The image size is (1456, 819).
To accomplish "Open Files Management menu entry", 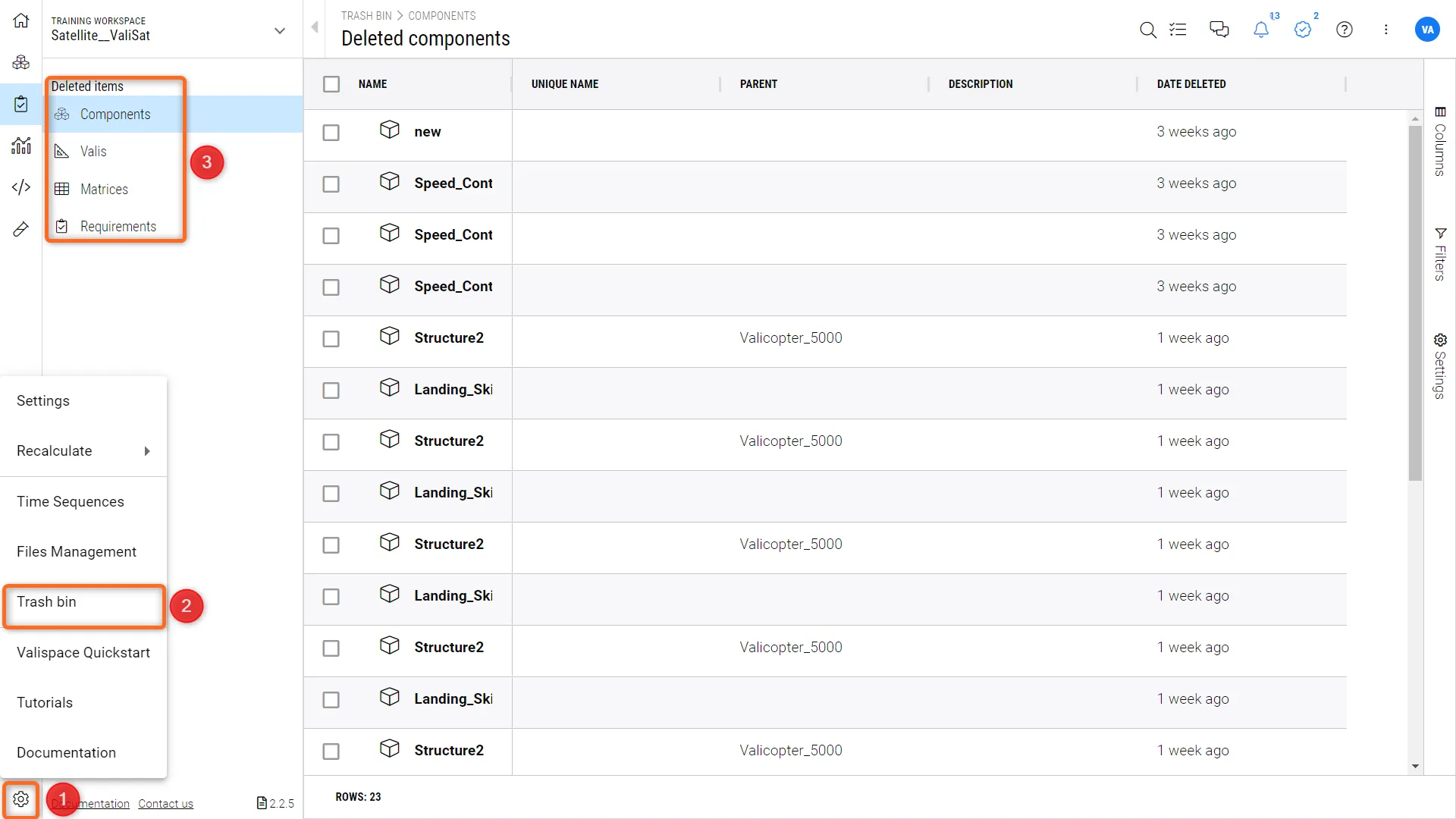I will pos(77,552).
